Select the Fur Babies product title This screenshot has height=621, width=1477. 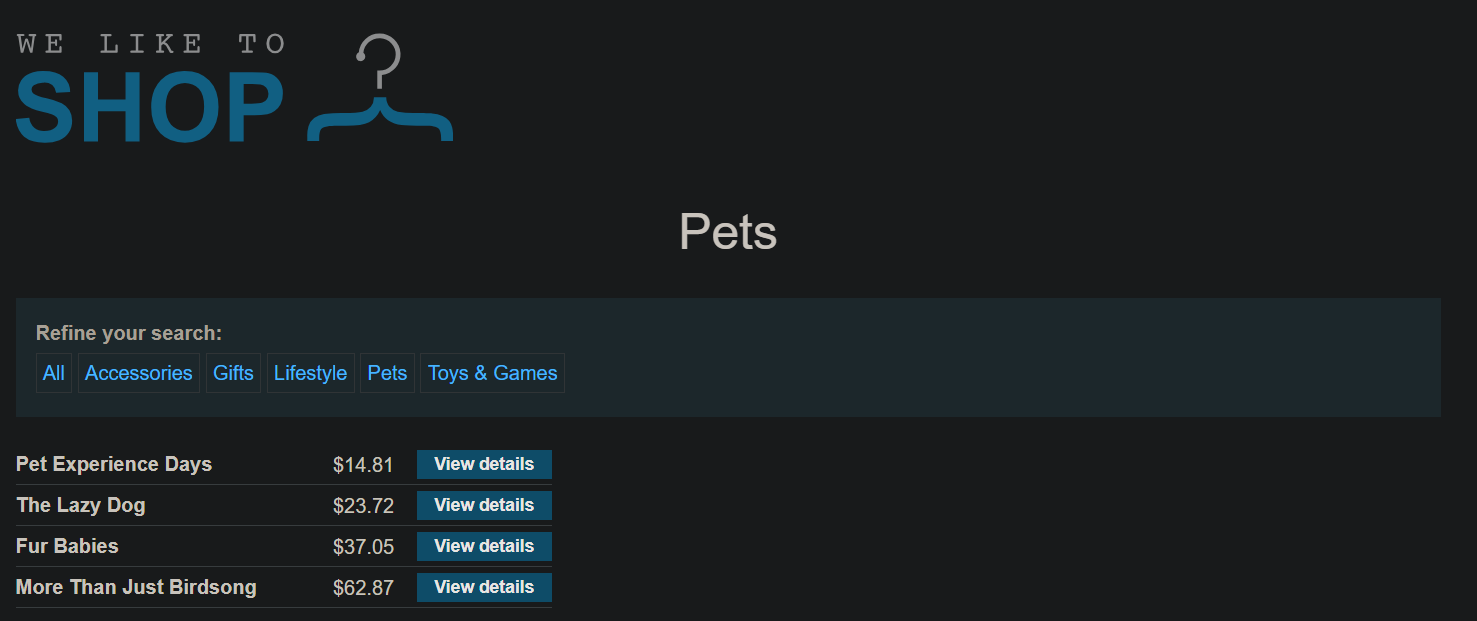tap(67, 546)
